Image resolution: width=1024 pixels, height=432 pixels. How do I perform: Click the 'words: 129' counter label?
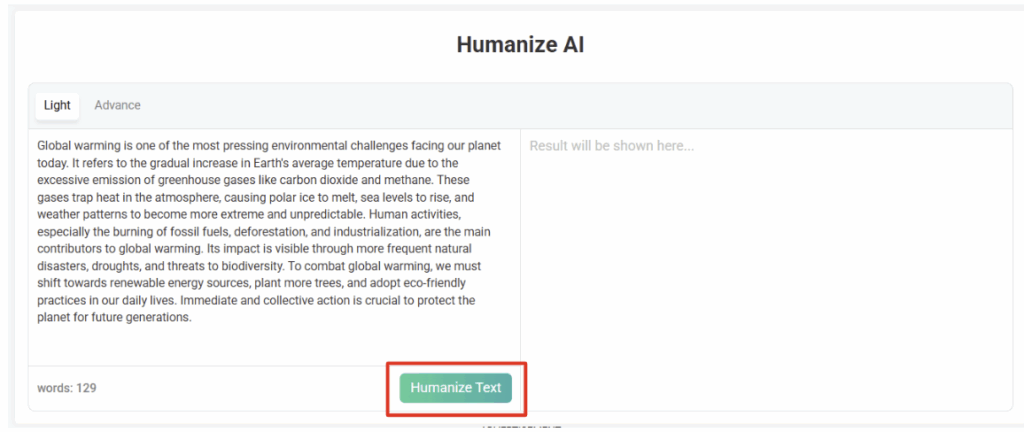pyautogui.click(x=67, y=388)
